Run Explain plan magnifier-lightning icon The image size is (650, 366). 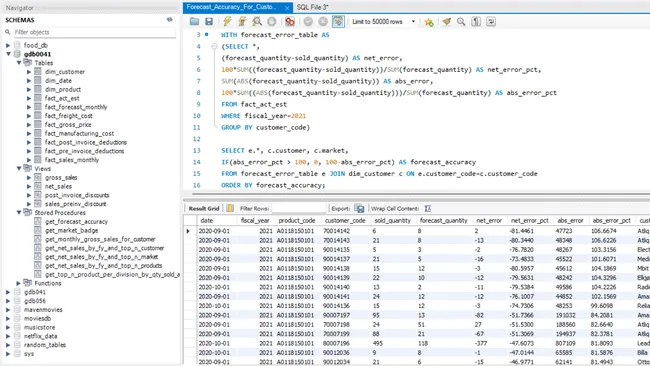pos(257,22)
